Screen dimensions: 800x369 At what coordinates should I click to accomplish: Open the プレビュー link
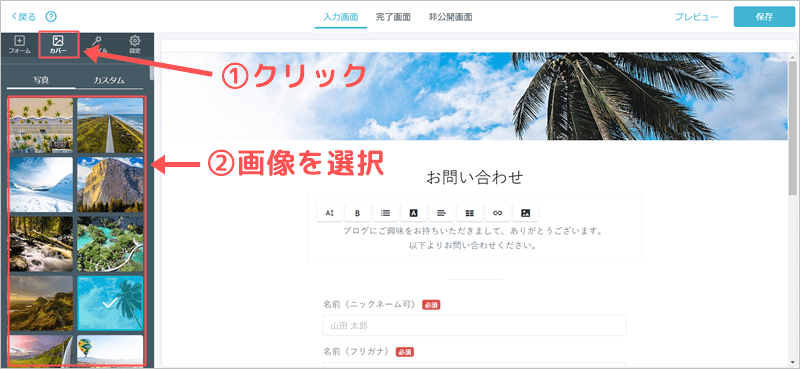click(696, 17)
